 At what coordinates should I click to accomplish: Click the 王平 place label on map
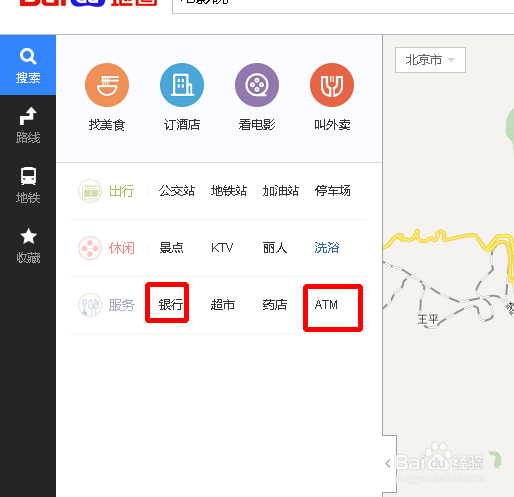click(x=428, y=319)
